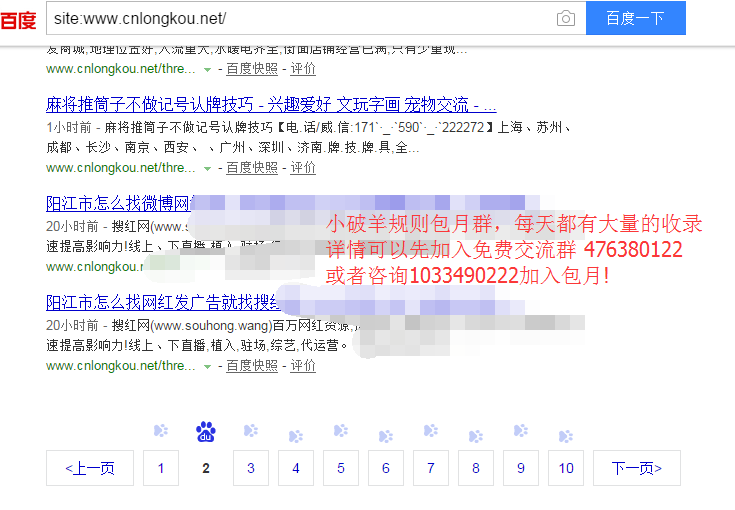The height and width of the screenshot is (510, 735).
Task: Expand dropdown arrow beside first result URL
Action: coord(207,69)
